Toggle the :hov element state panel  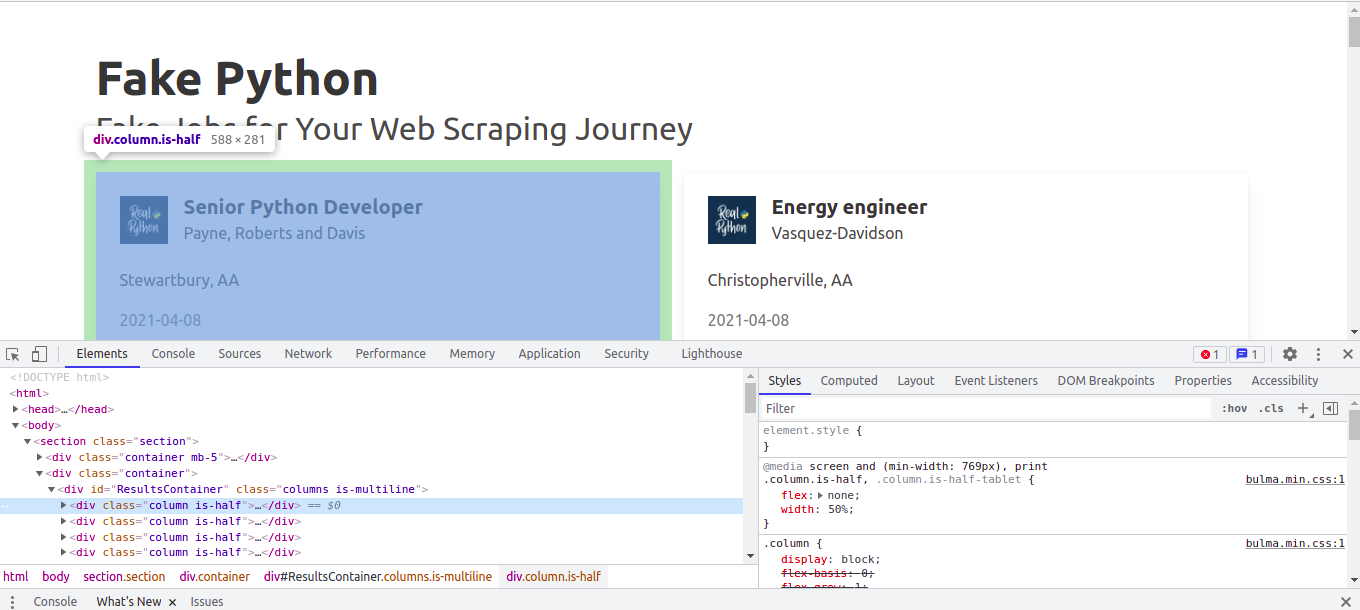pyautogui.click(x=1235, y=408)
